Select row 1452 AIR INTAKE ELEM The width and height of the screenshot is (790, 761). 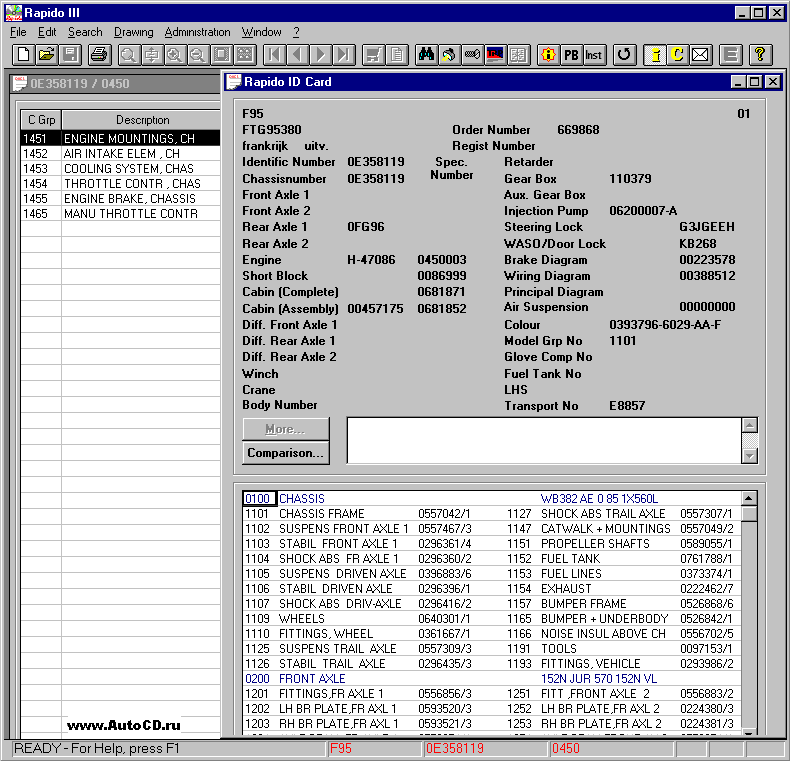[120, 153]
